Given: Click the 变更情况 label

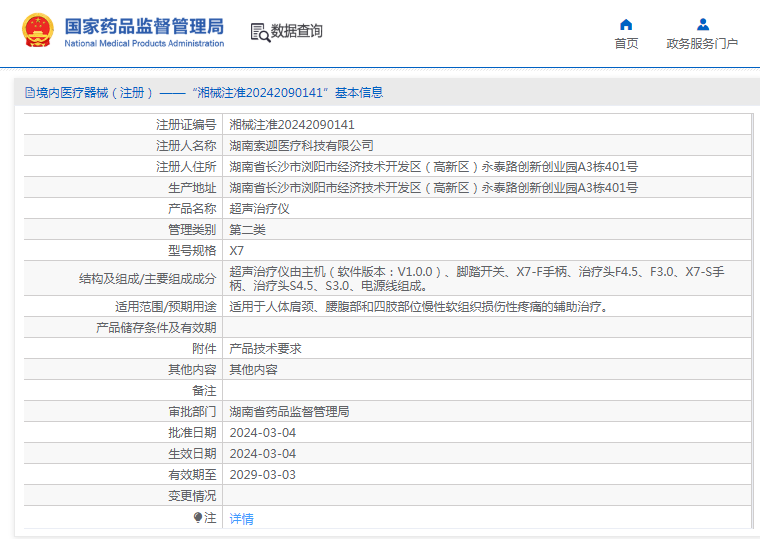Looking at the screenshot, I should coord(192,496).
